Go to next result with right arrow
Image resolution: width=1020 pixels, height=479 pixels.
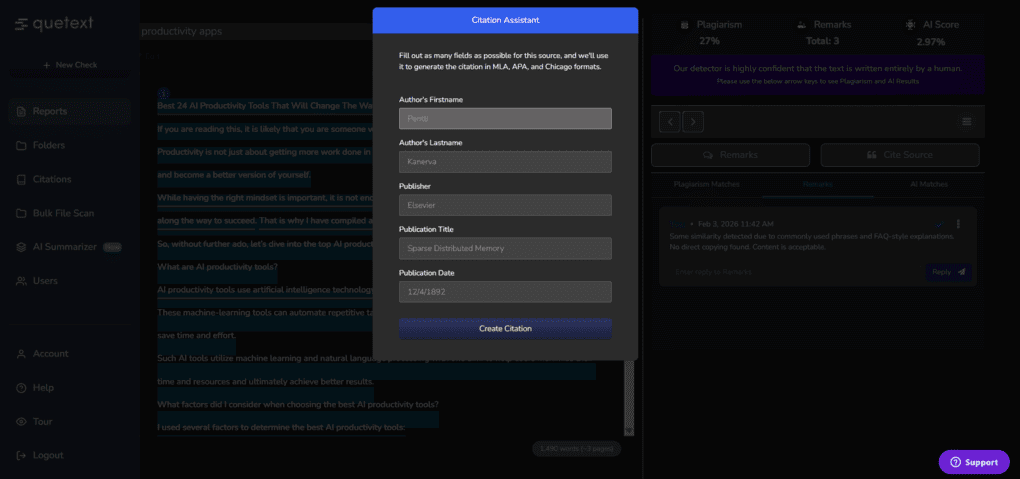(x=693, y=122)
